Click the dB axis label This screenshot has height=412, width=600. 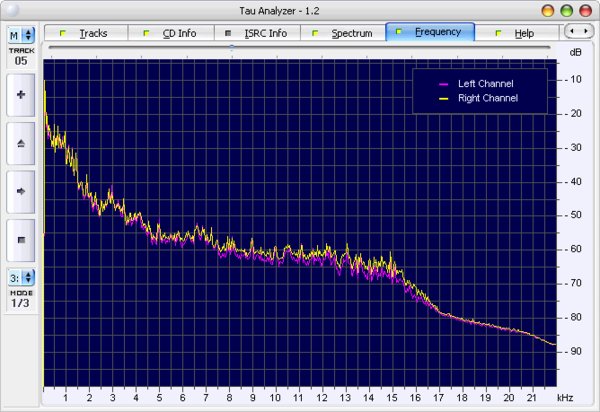(575, 52)
